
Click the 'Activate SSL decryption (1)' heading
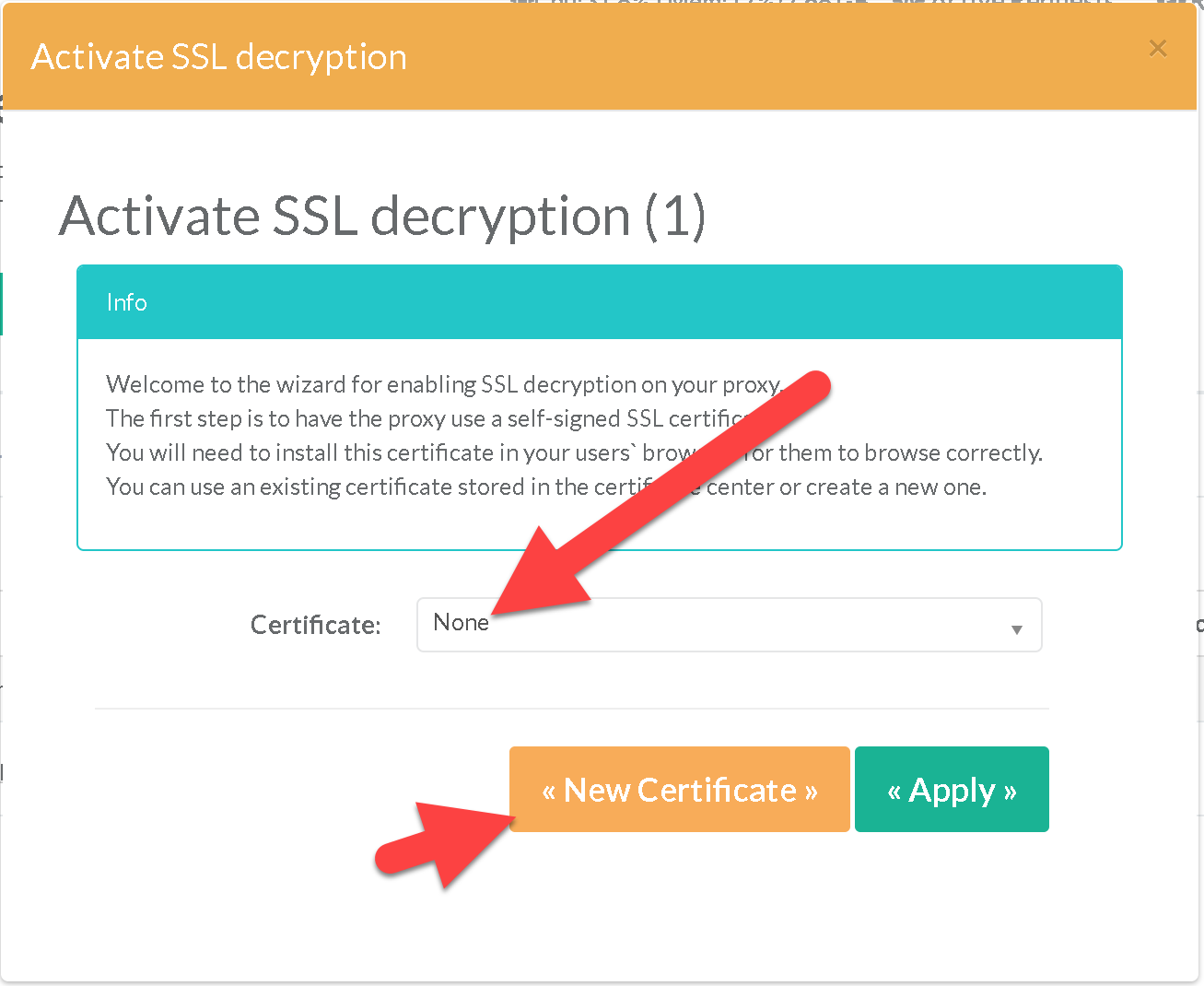click(x=382, y=217)
